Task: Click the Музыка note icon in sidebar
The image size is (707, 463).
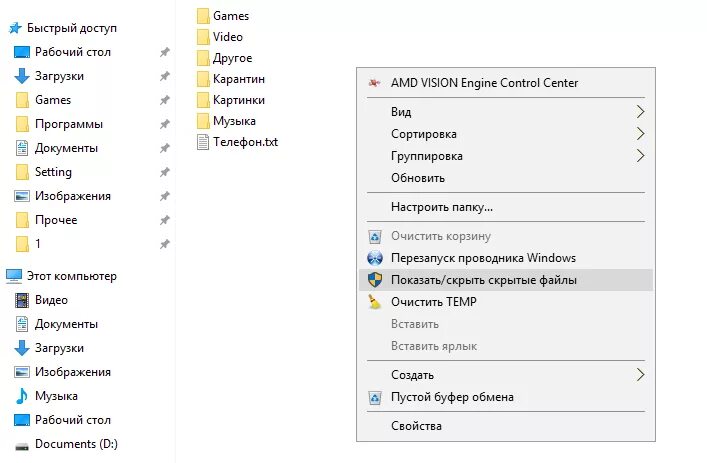Action: (x=22, y=396)
